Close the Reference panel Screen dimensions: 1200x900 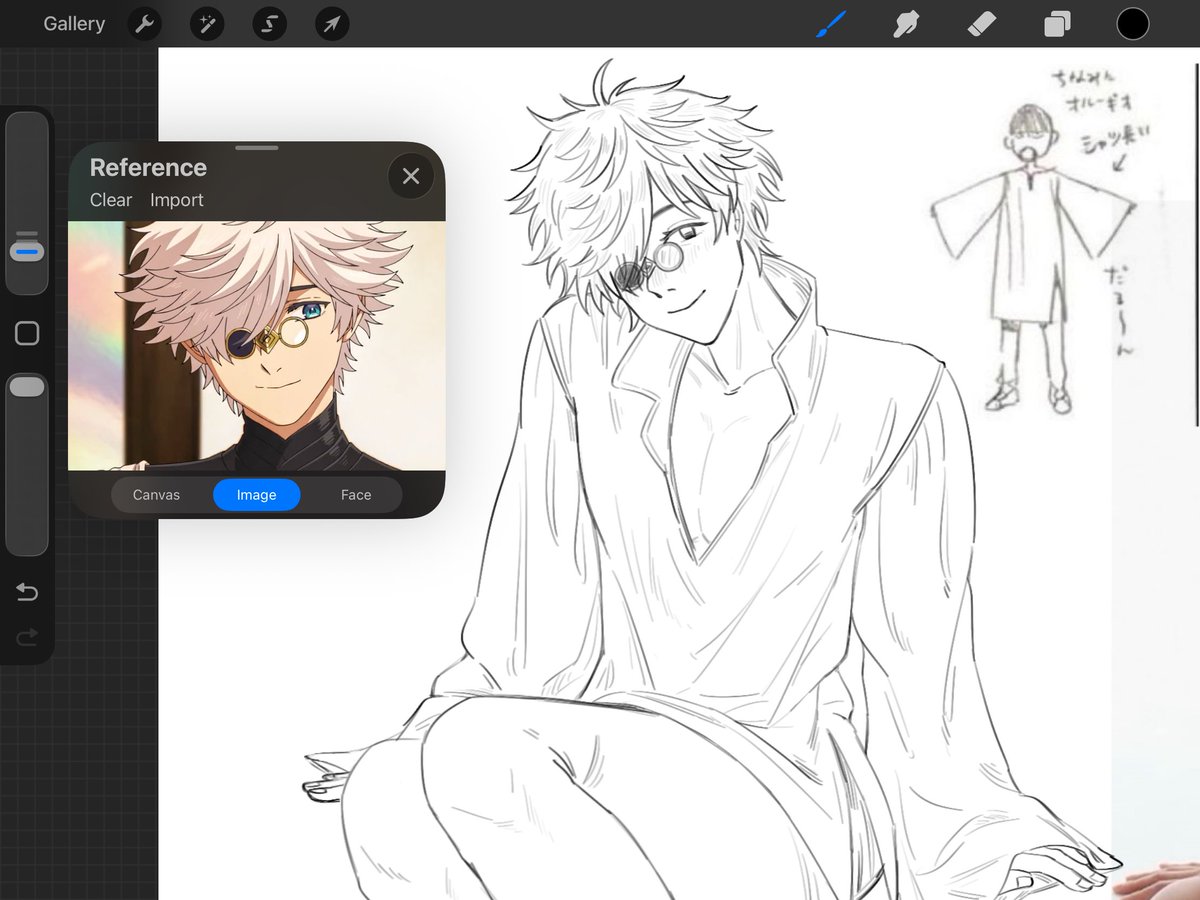click(411, 177)
